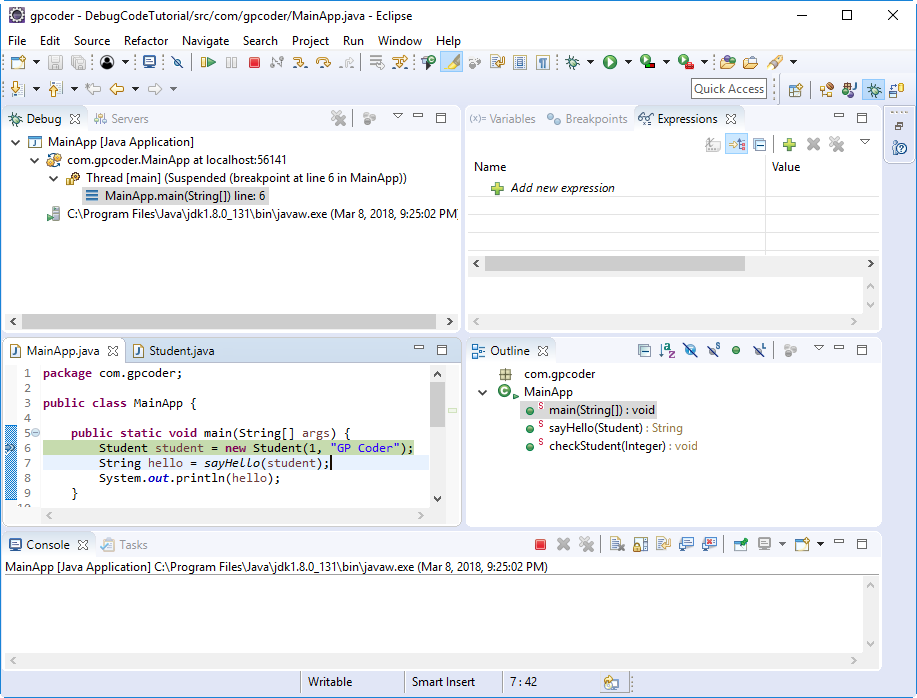Toggle Hide Local Types in Outline
This screenshot has width=917, height=698.
point(759,350)
